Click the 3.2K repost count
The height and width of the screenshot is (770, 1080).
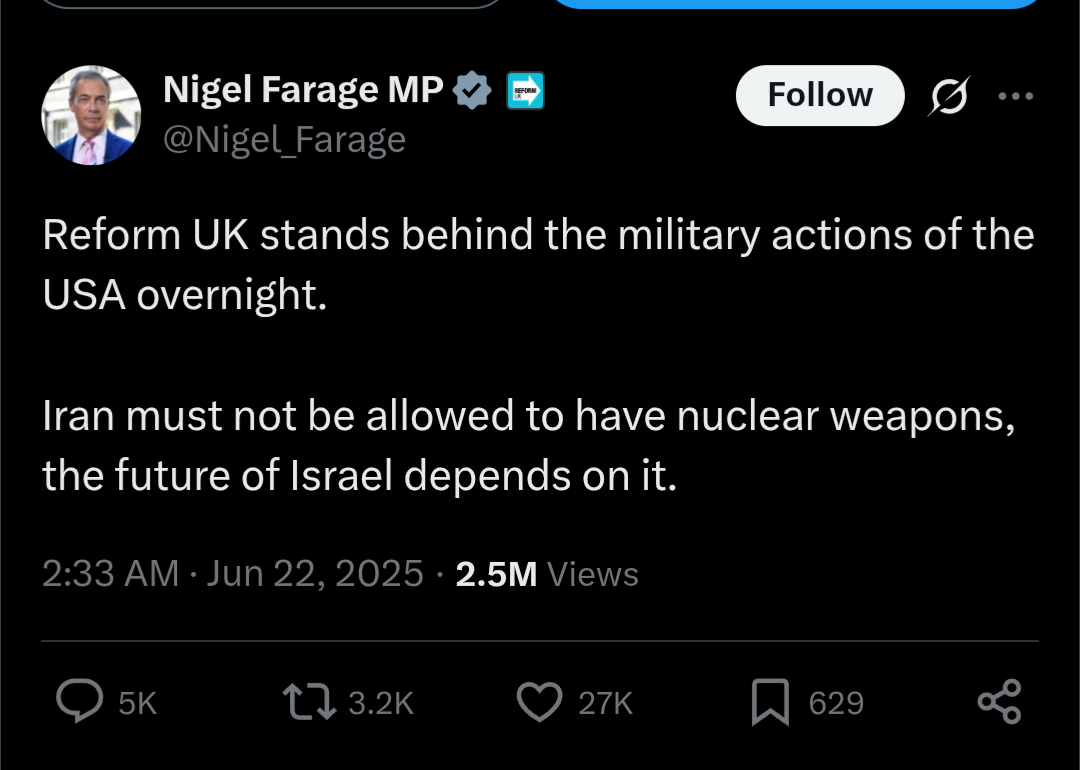pyautogui.click(x=381, y=703)
